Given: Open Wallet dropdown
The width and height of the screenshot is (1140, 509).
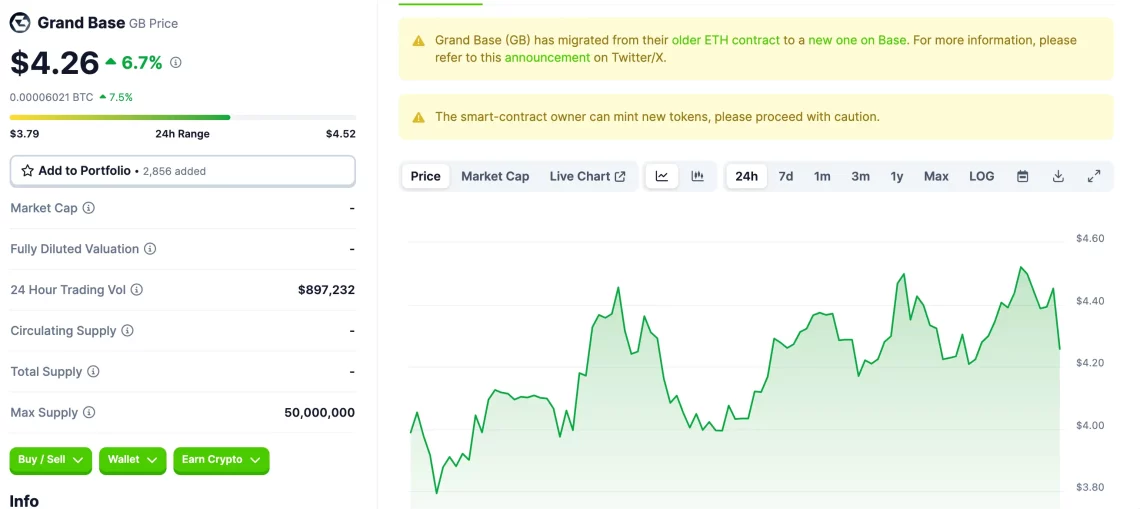Looking at the screenshot, I should pos(132,460).
